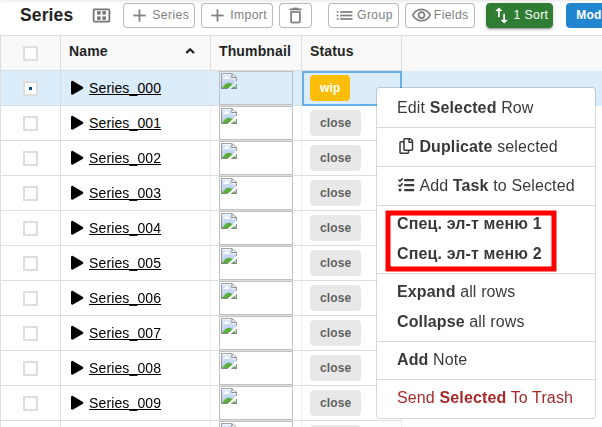Expand the Series_000 row triangle
The image size is (602, 427).
(77, 88)
